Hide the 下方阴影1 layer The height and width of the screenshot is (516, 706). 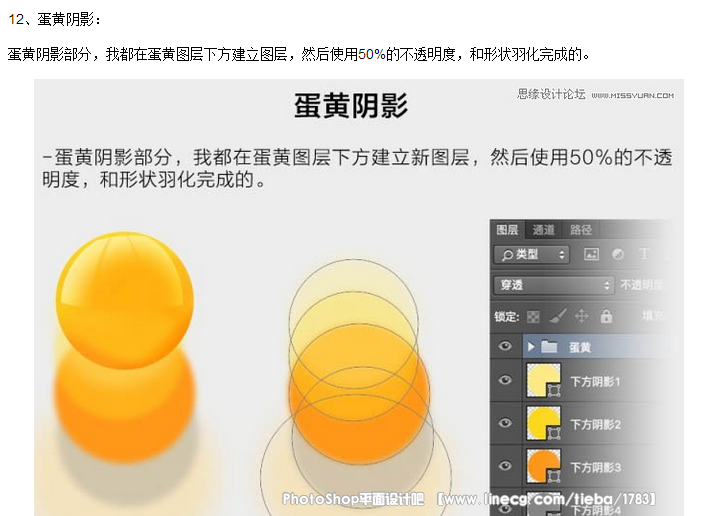point(505,380)
